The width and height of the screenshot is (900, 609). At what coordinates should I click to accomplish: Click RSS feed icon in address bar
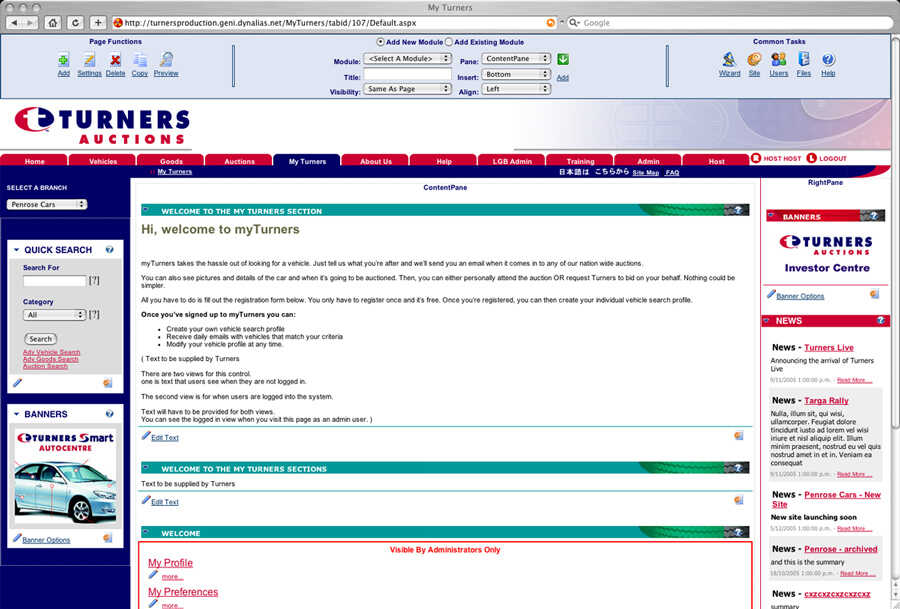pyautogui.click(x=550, y=23)
